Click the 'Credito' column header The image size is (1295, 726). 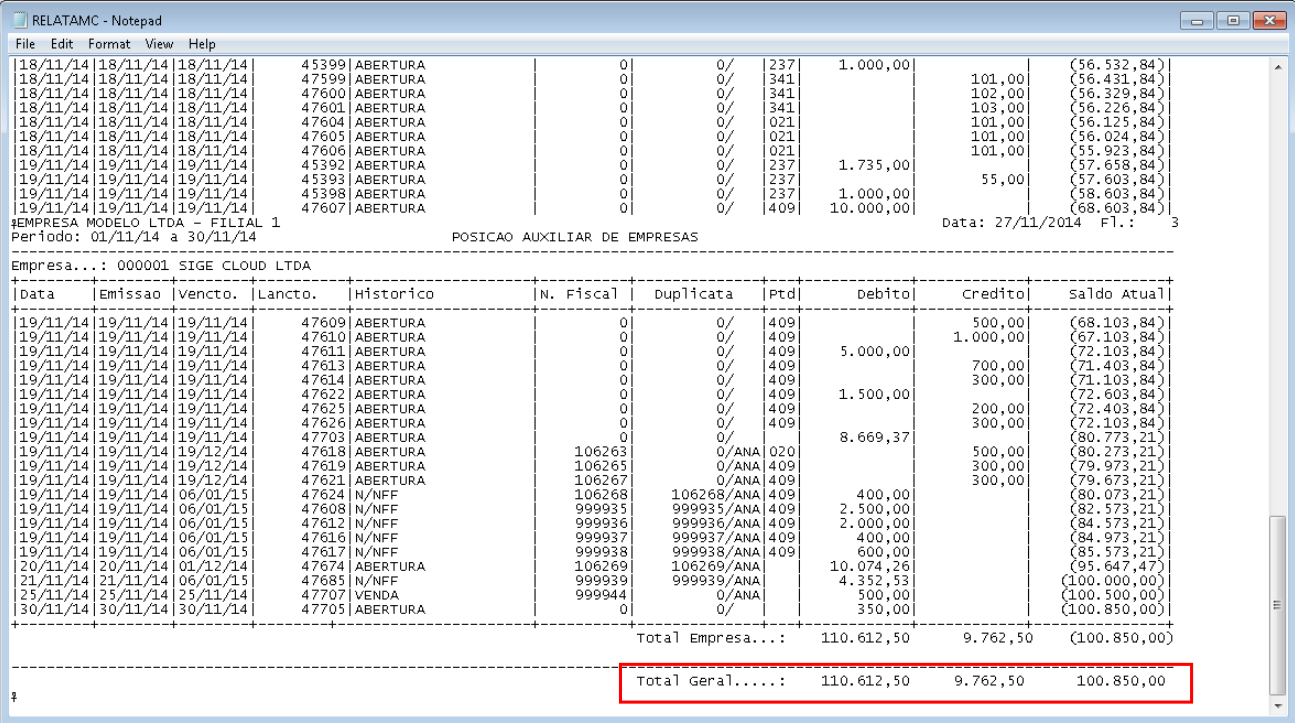[x=994, y=294]
